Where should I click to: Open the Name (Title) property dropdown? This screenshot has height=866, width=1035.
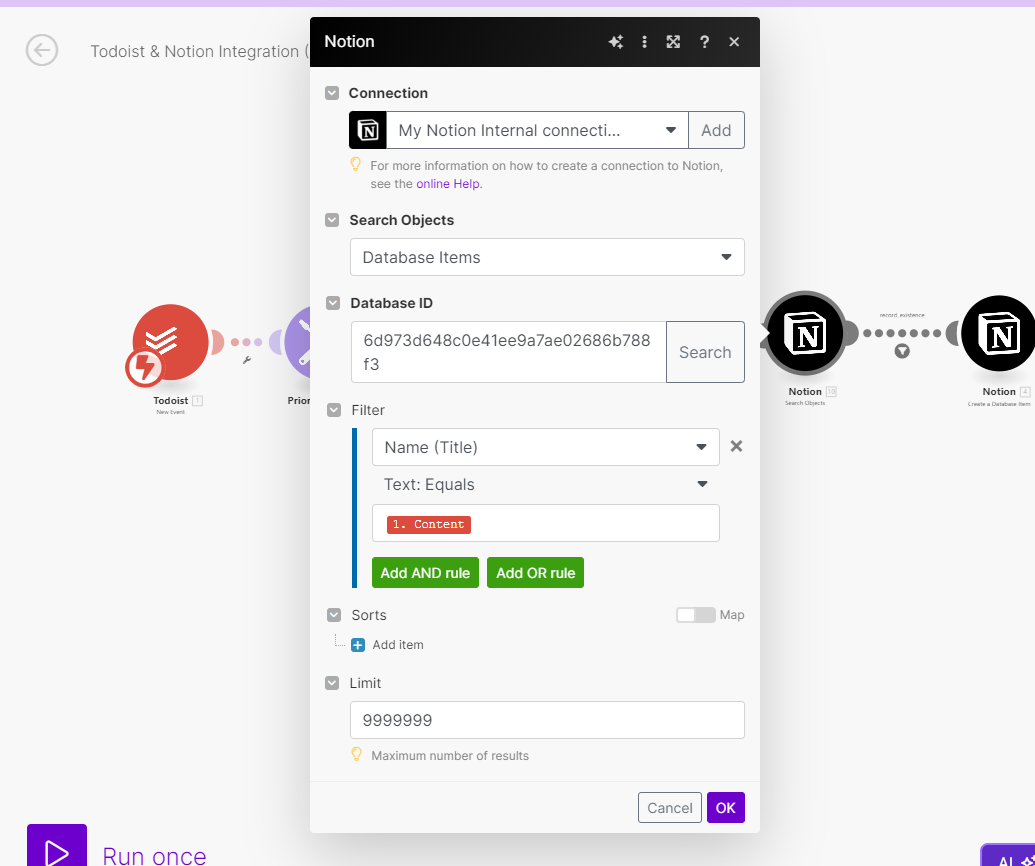pos(546,447)
